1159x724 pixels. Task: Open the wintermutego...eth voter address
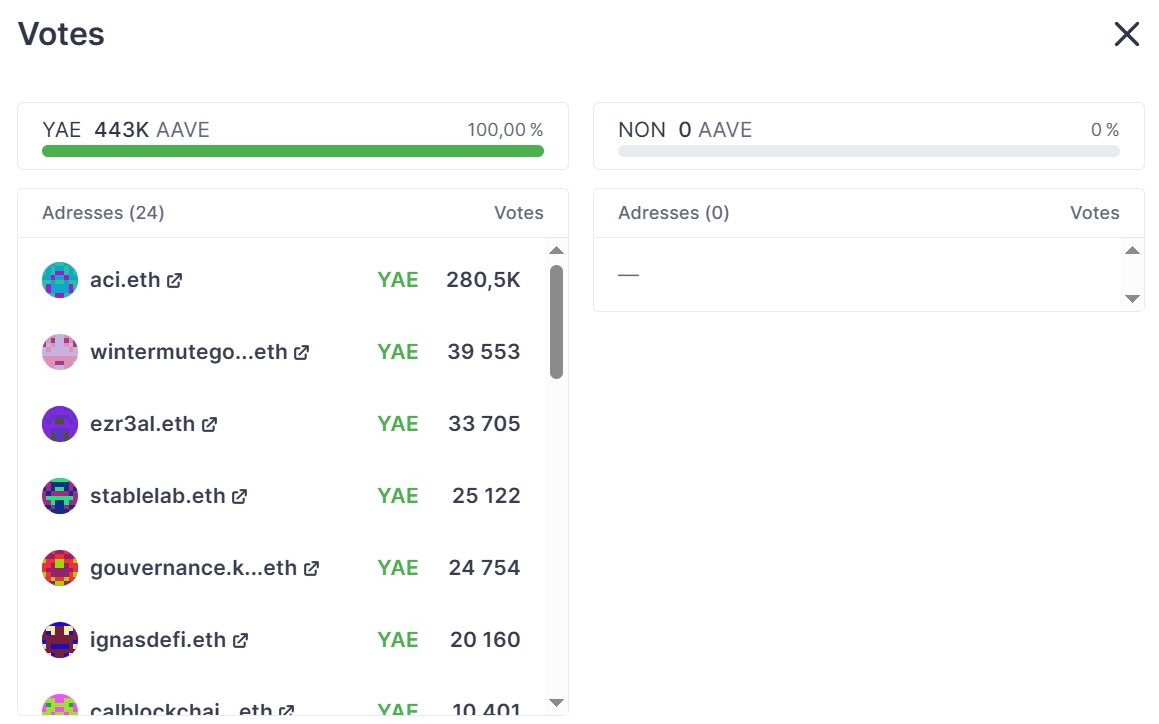click(x=188, y=352)
